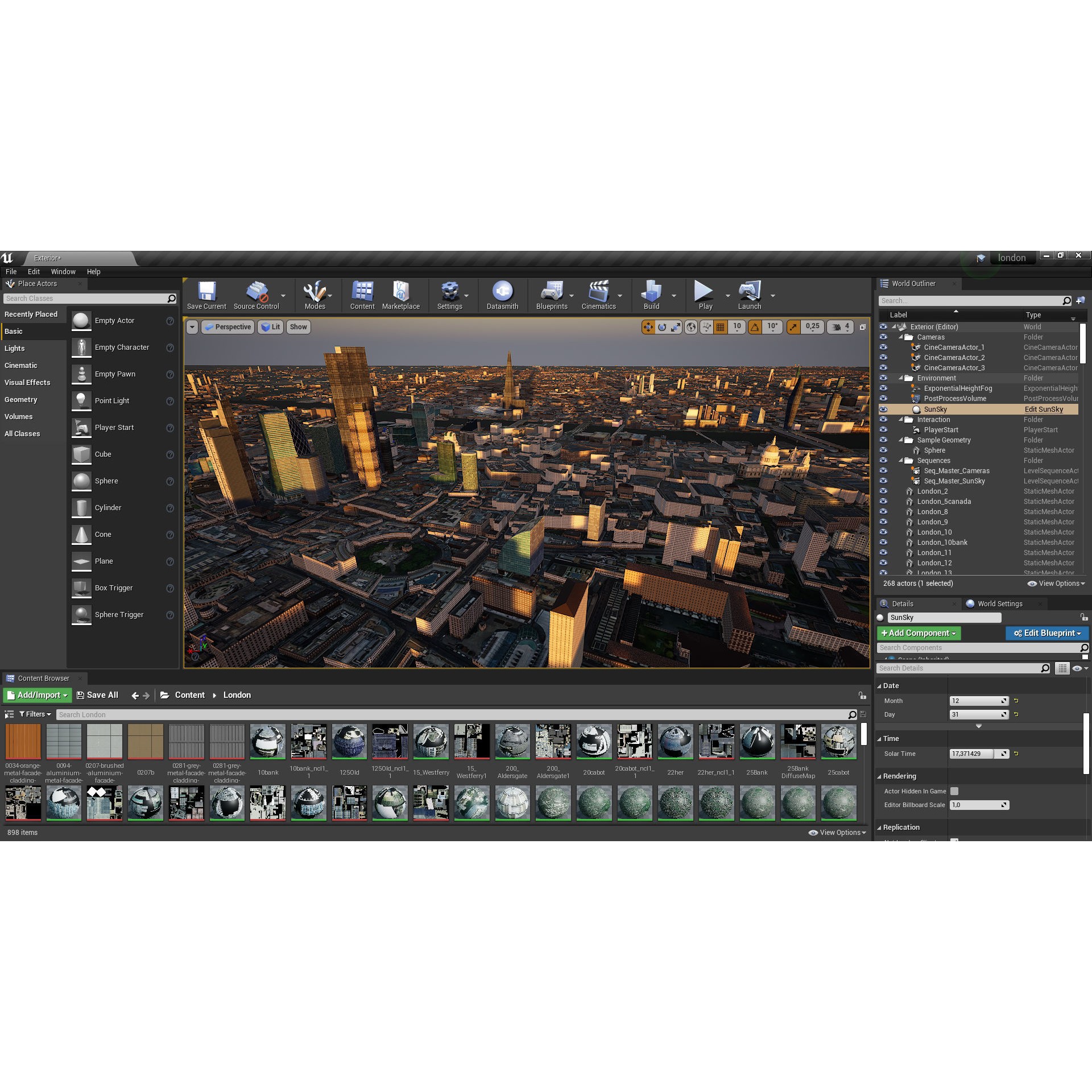
Task: Collapse the Cameras folder in World Outliner
Action: pyautogui.click(x=900, y=337)
